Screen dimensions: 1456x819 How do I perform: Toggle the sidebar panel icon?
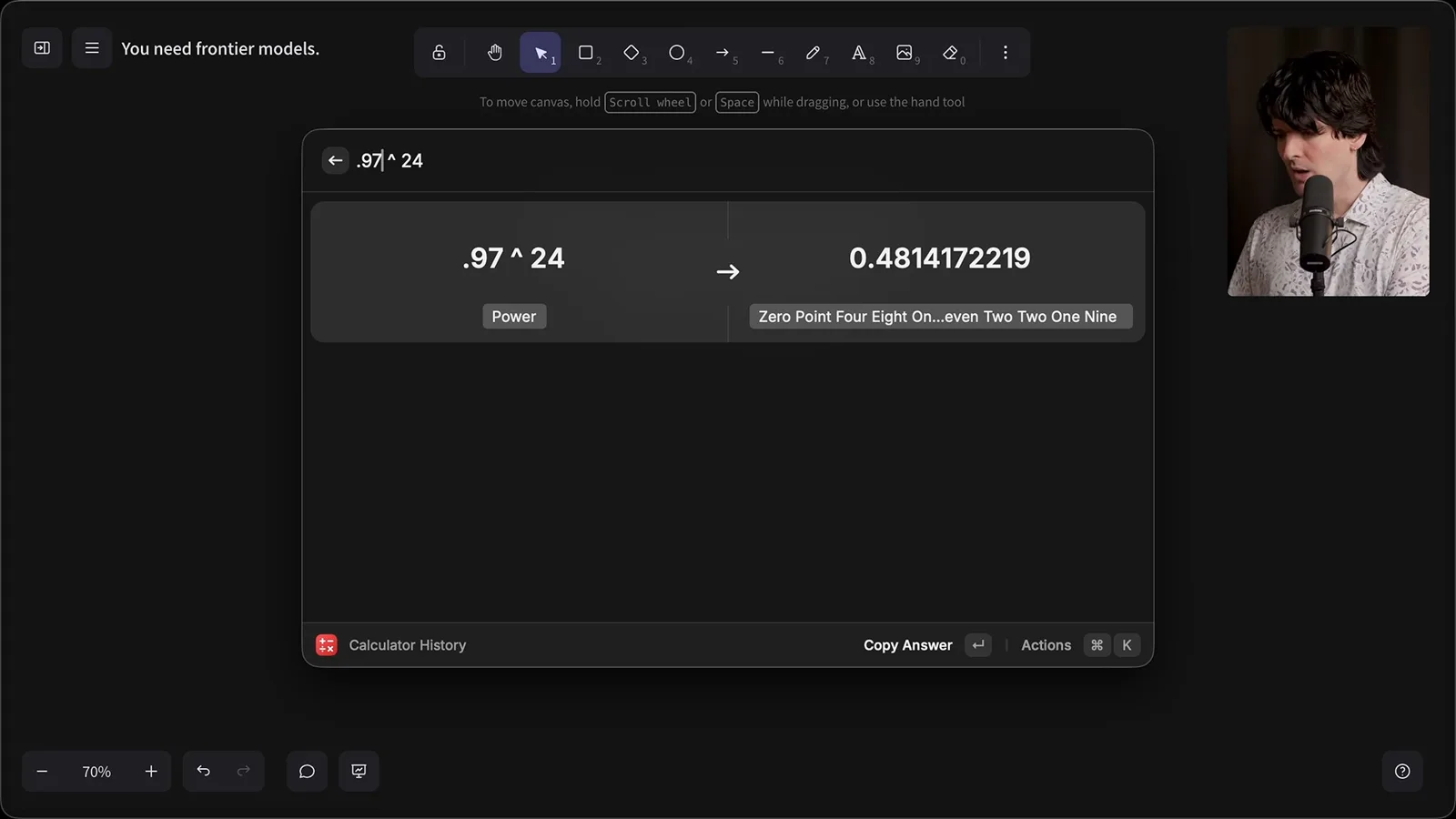42,48
